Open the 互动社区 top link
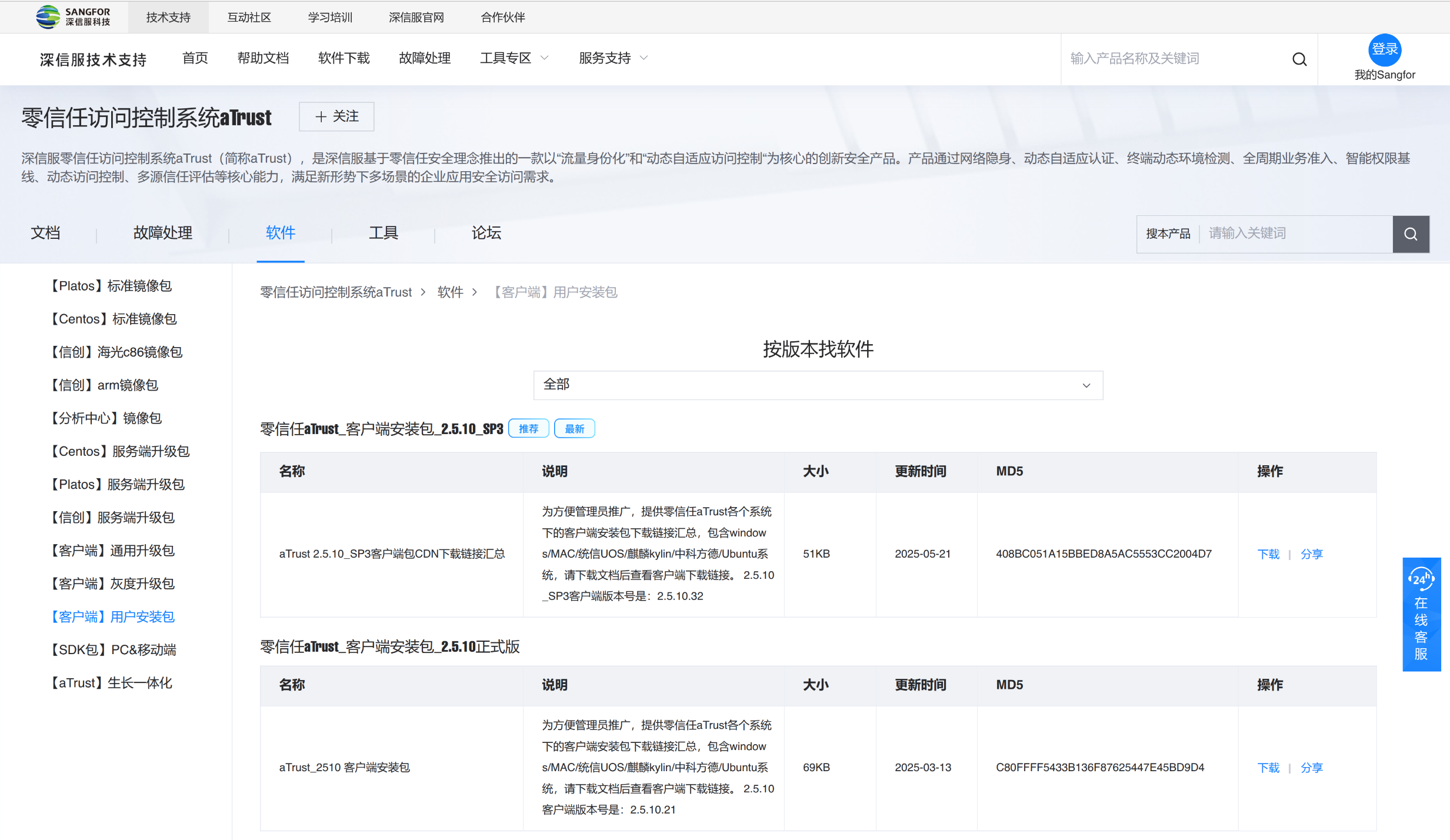 coord(249,17)
